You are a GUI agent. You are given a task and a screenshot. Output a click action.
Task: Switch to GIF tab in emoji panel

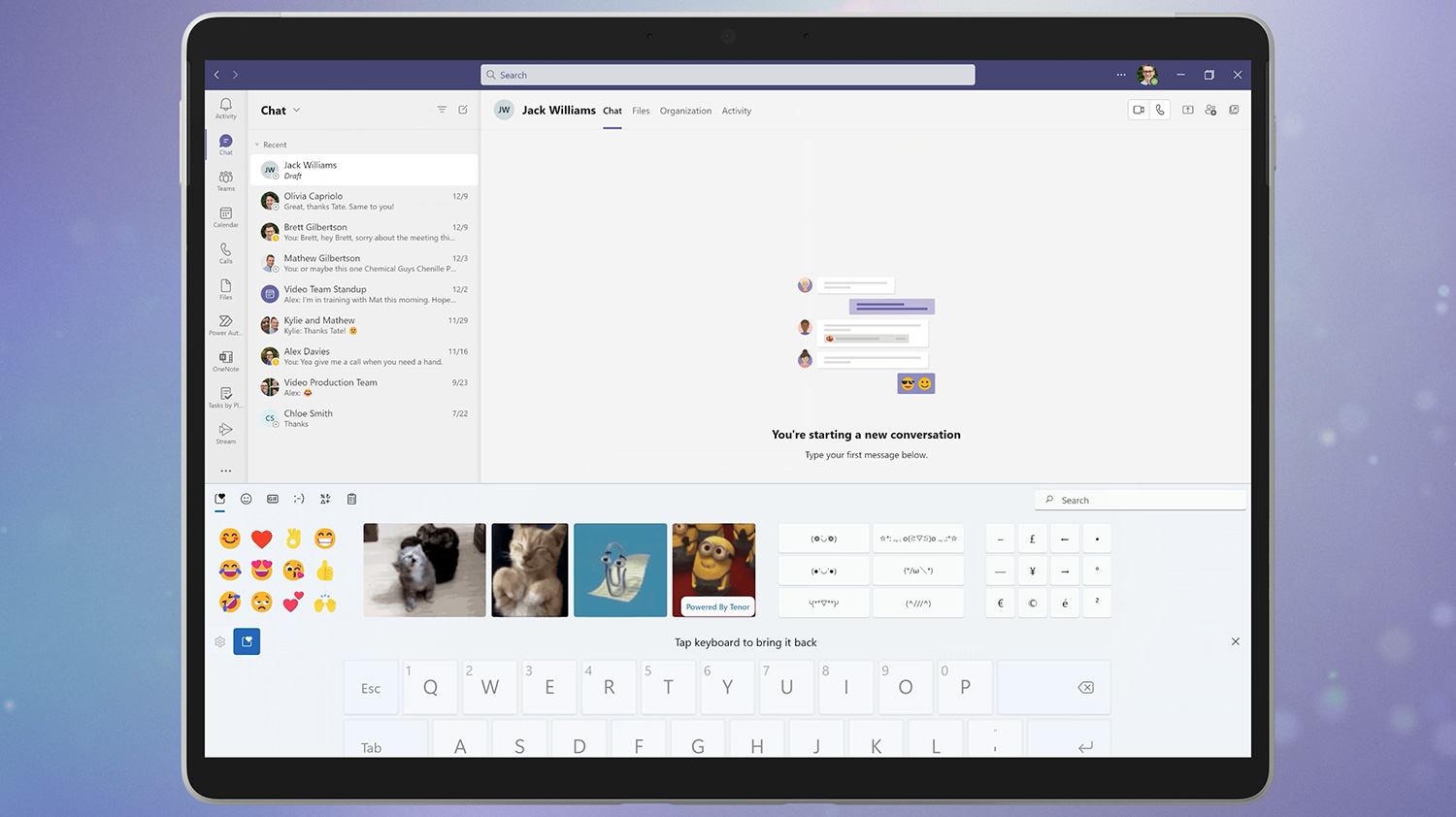point(273,499)
